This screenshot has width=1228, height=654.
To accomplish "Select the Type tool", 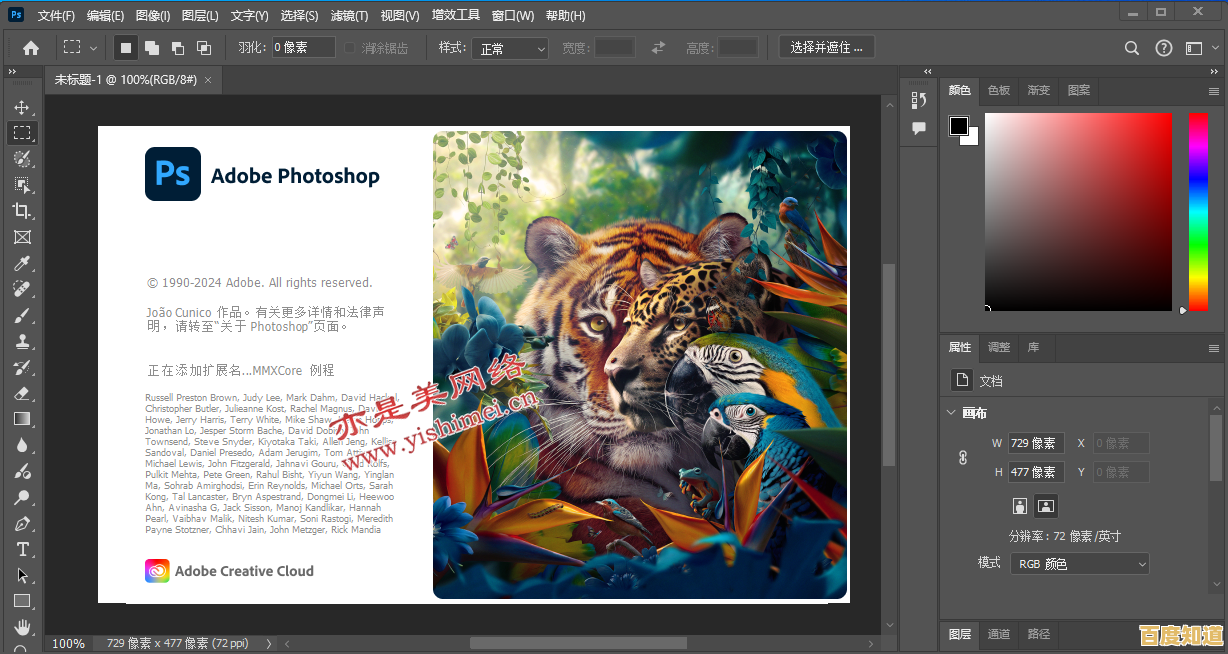I will point(22,549).
